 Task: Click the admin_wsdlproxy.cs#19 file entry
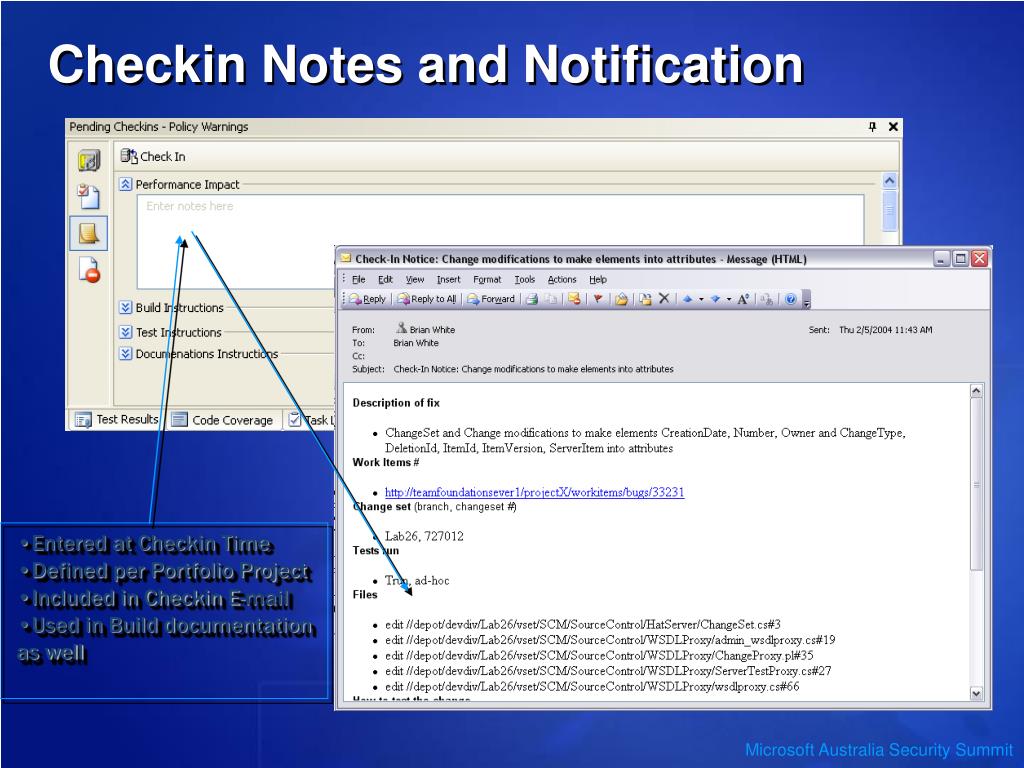tap(610, 640)
